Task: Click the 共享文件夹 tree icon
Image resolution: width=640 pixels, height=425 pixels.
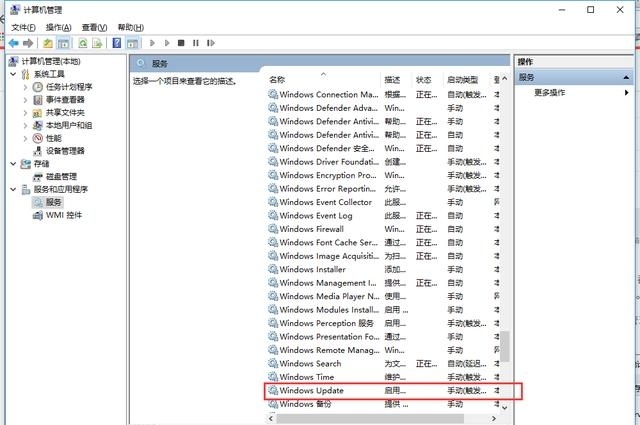Action: tap(38, 113)
